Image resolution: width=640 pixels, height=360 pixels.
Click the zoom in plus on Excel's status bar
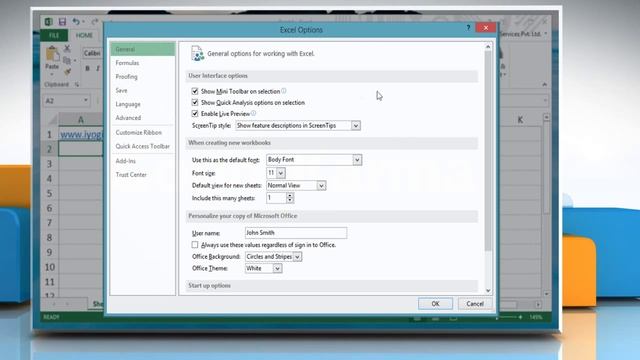(520, 317)
